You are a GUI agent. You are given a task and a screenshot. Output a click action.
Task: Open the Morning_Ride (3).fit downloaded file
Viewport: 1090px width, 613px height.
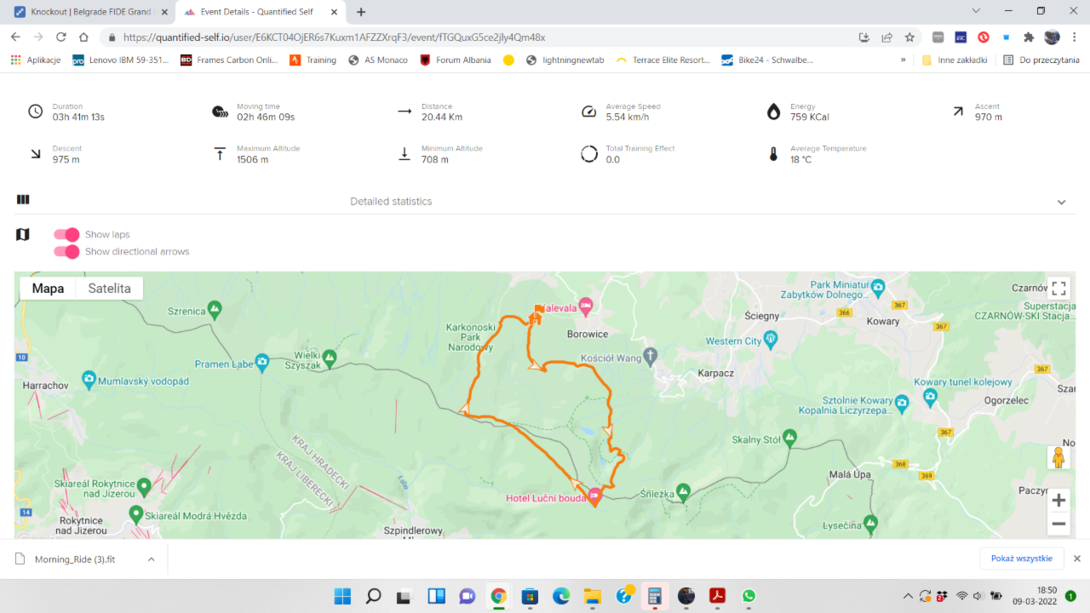tap(75, 559)
